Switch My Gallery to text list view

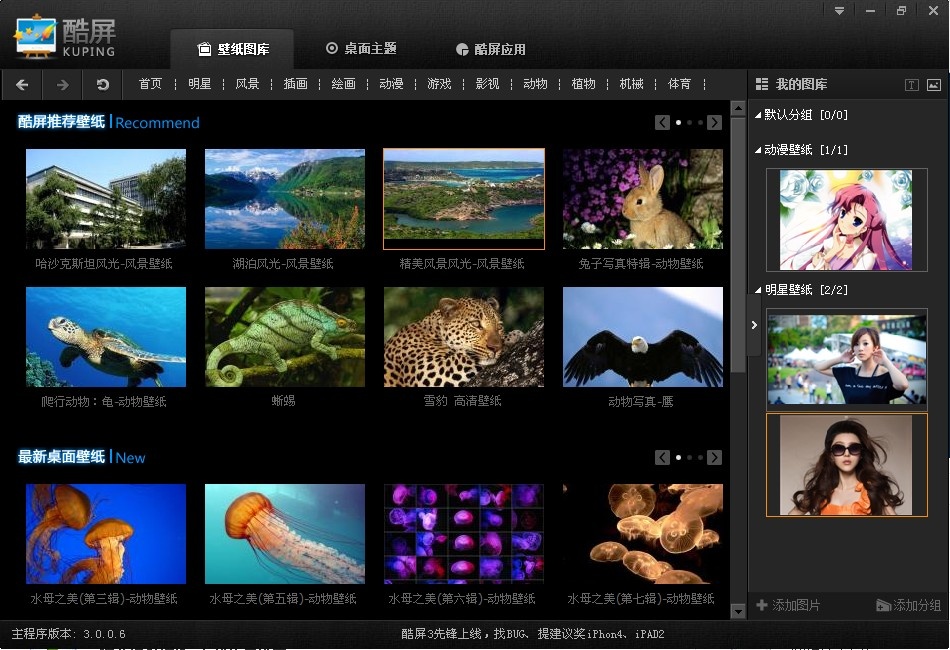coord(911,85)
